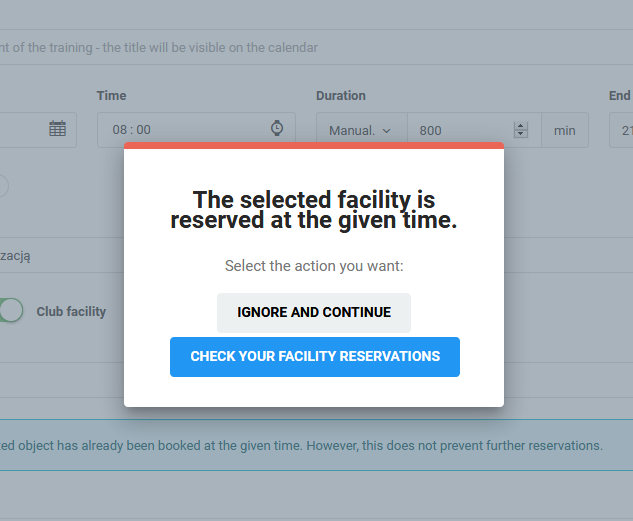Click 'Select the action you want' text
Image resolution: width=633 pixels, height=521 pixels.
click(313, 266)
